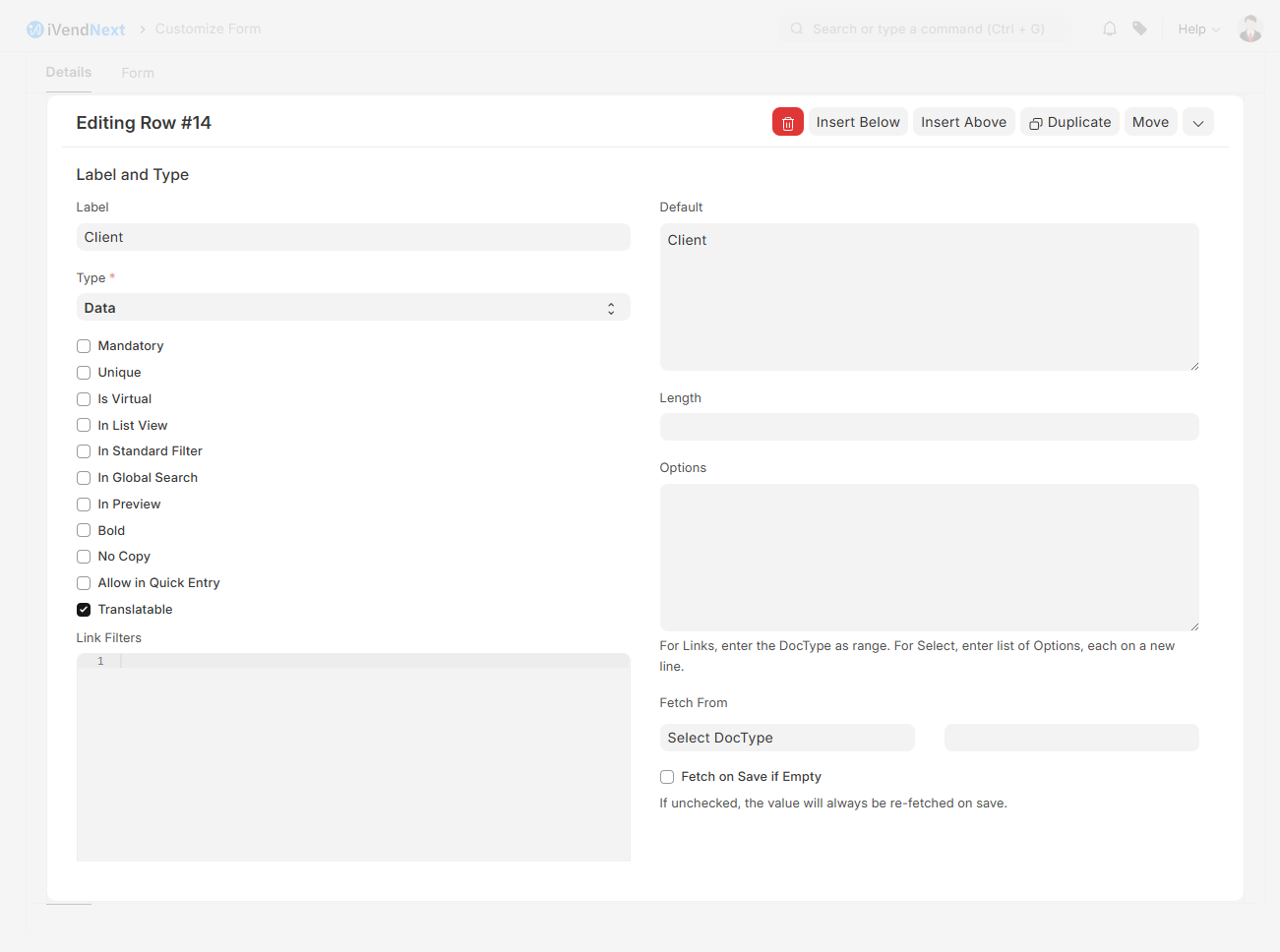Open the Select DocType dropdown under Fetch From

[787, 737]
